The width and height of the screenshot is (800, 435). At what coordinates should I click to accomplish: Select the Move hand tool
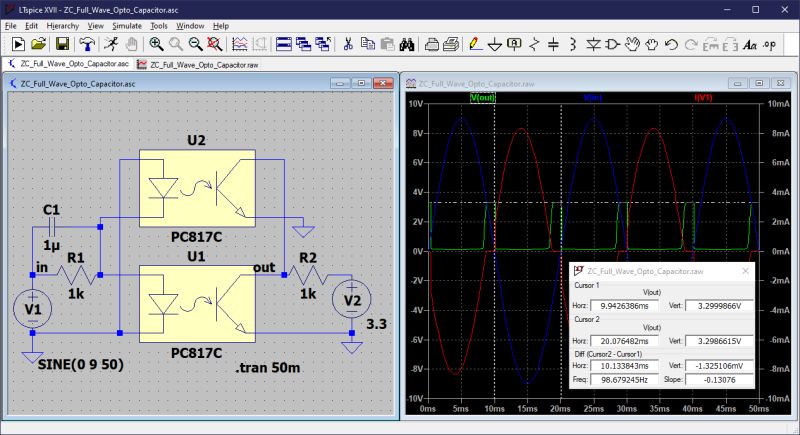point(632,44)
